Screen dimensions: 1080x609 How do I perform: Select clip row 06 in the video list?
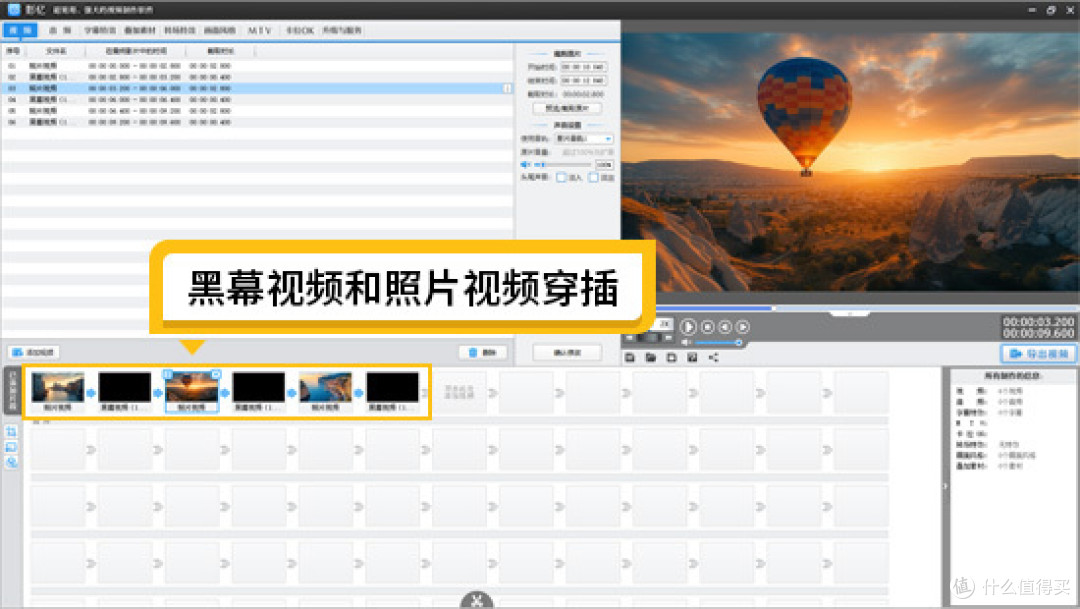pyautogui.click(x=256, y=122)
